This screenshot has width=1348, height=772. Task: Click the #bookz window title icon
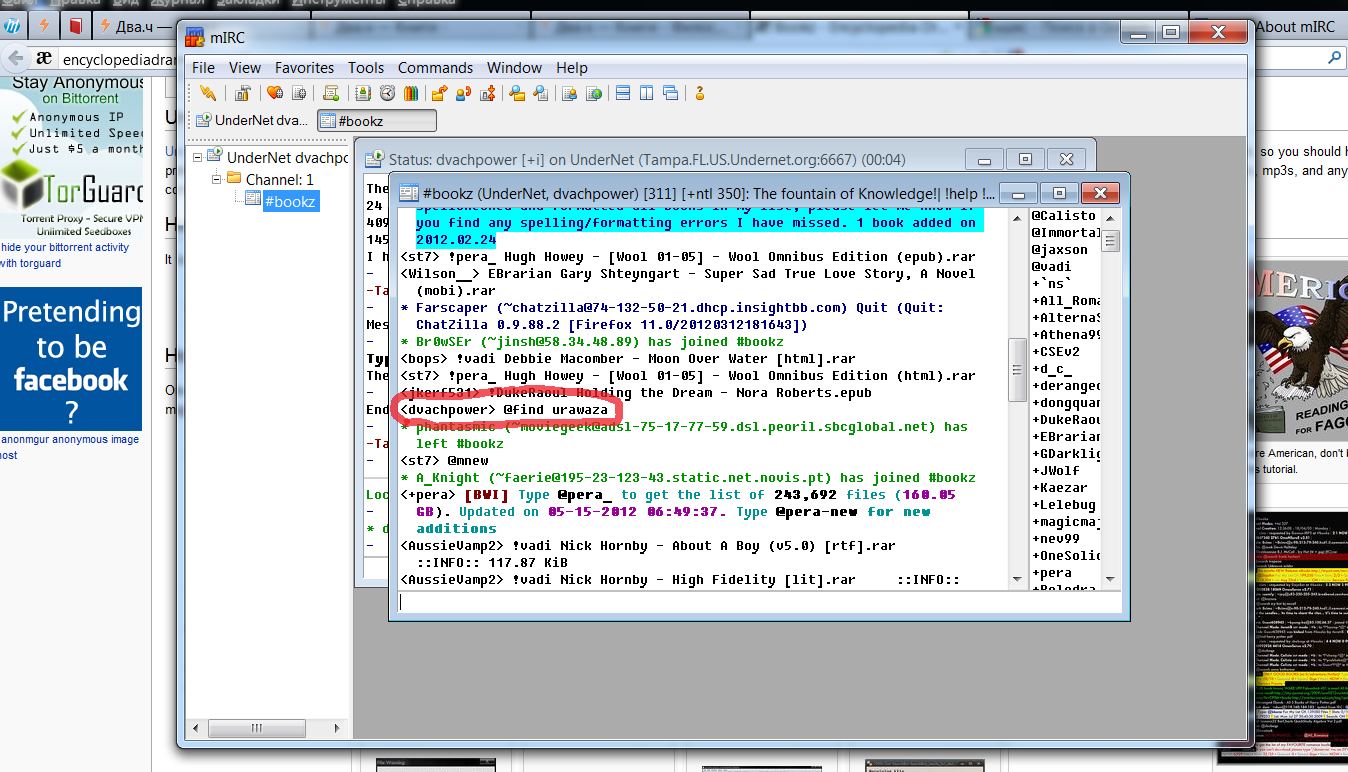coord(410,192)
